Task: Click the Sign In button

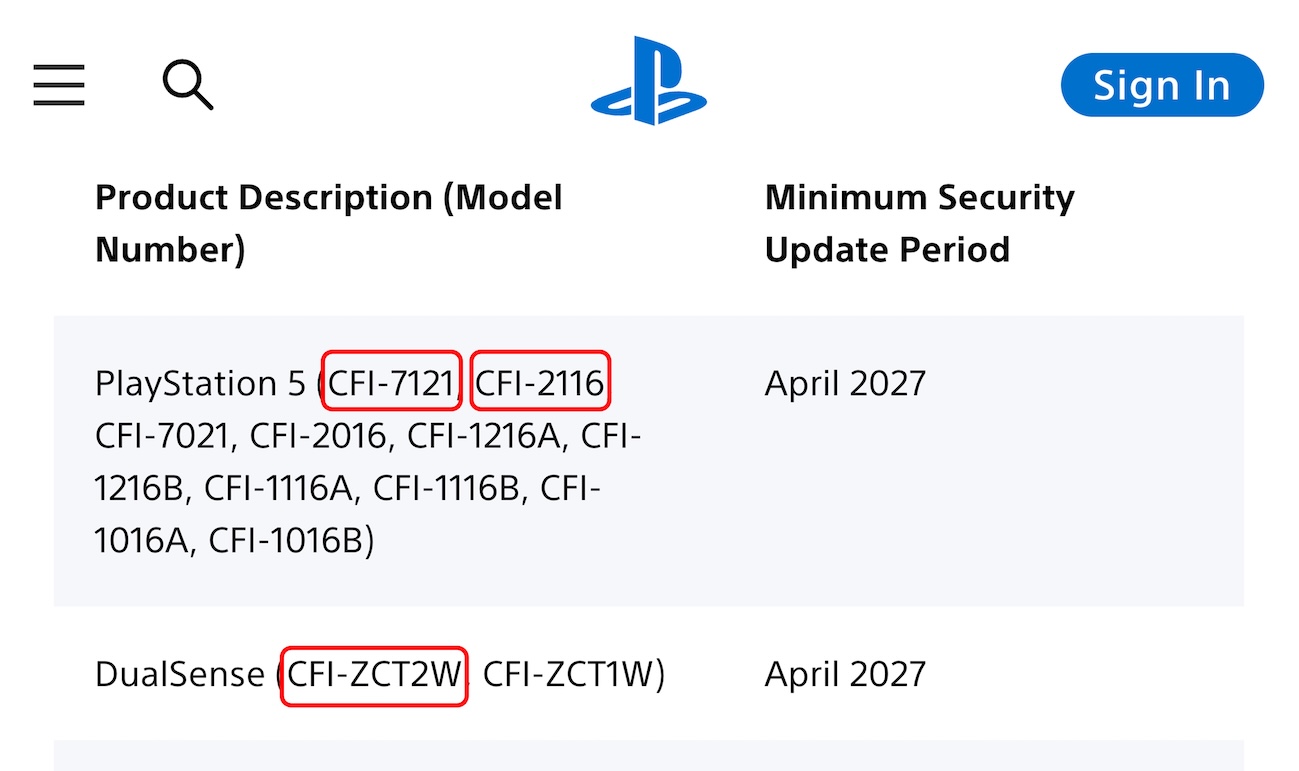Action: click(x=1162, y=85)
